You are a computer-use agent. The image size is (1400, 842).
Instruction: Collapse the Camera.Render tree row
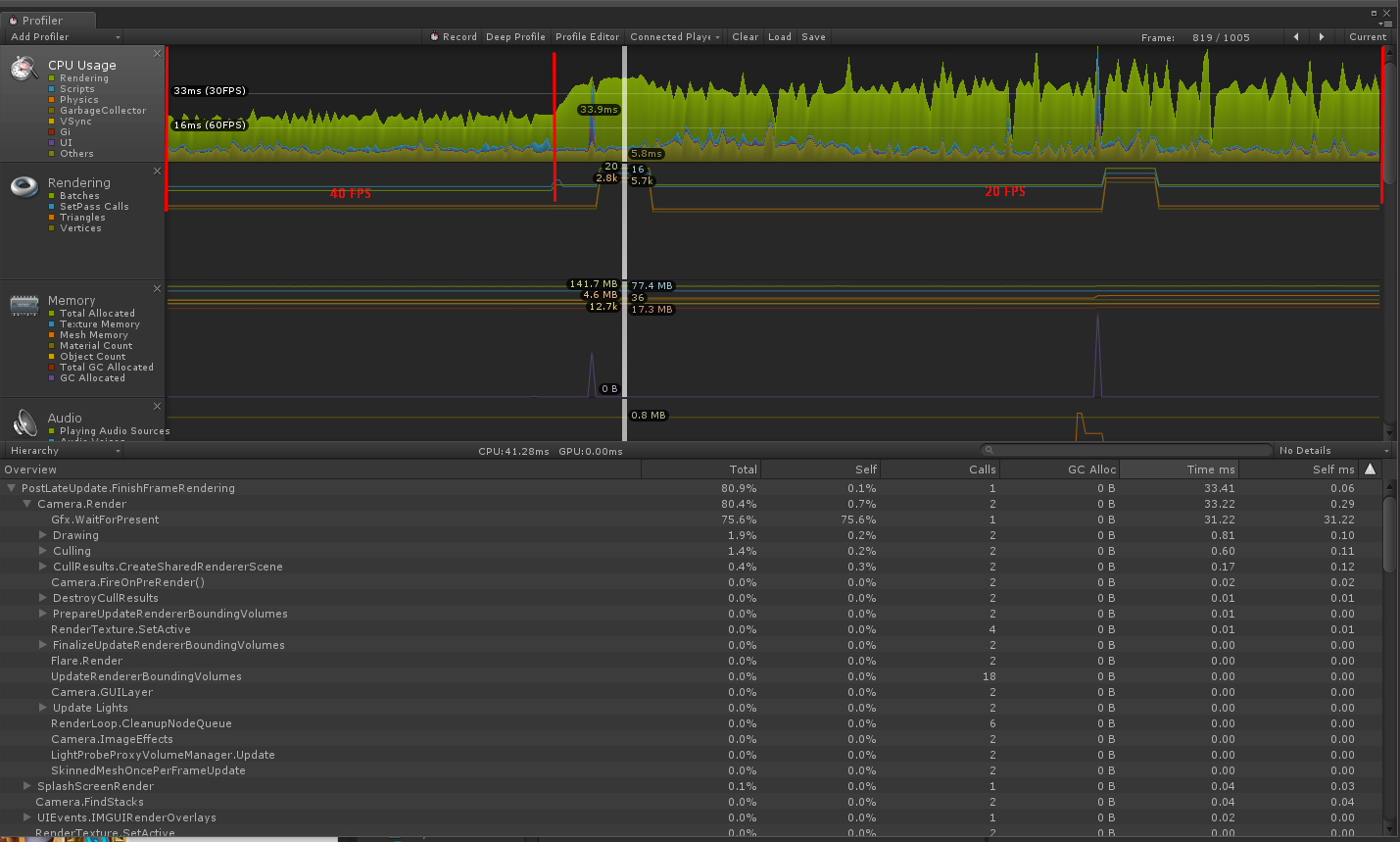tap(27, 504)
